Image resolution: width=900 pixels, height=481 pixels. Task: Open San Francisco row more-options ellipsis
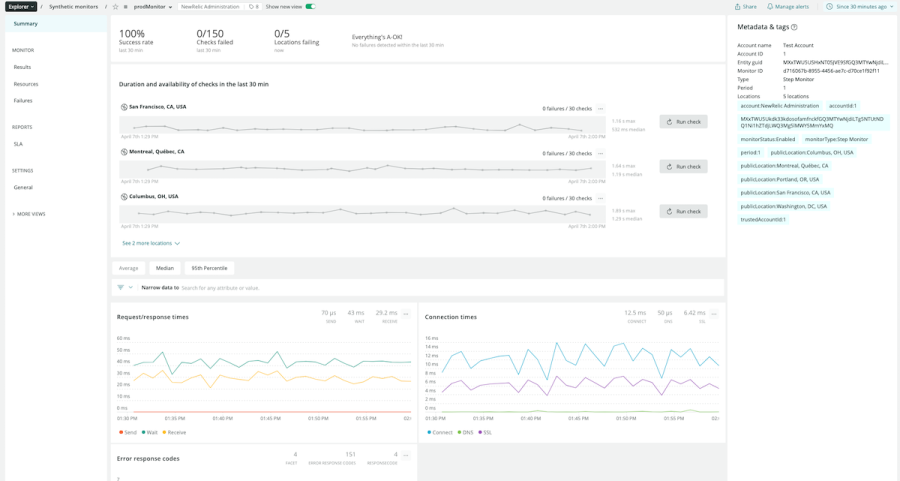[600, 108]
